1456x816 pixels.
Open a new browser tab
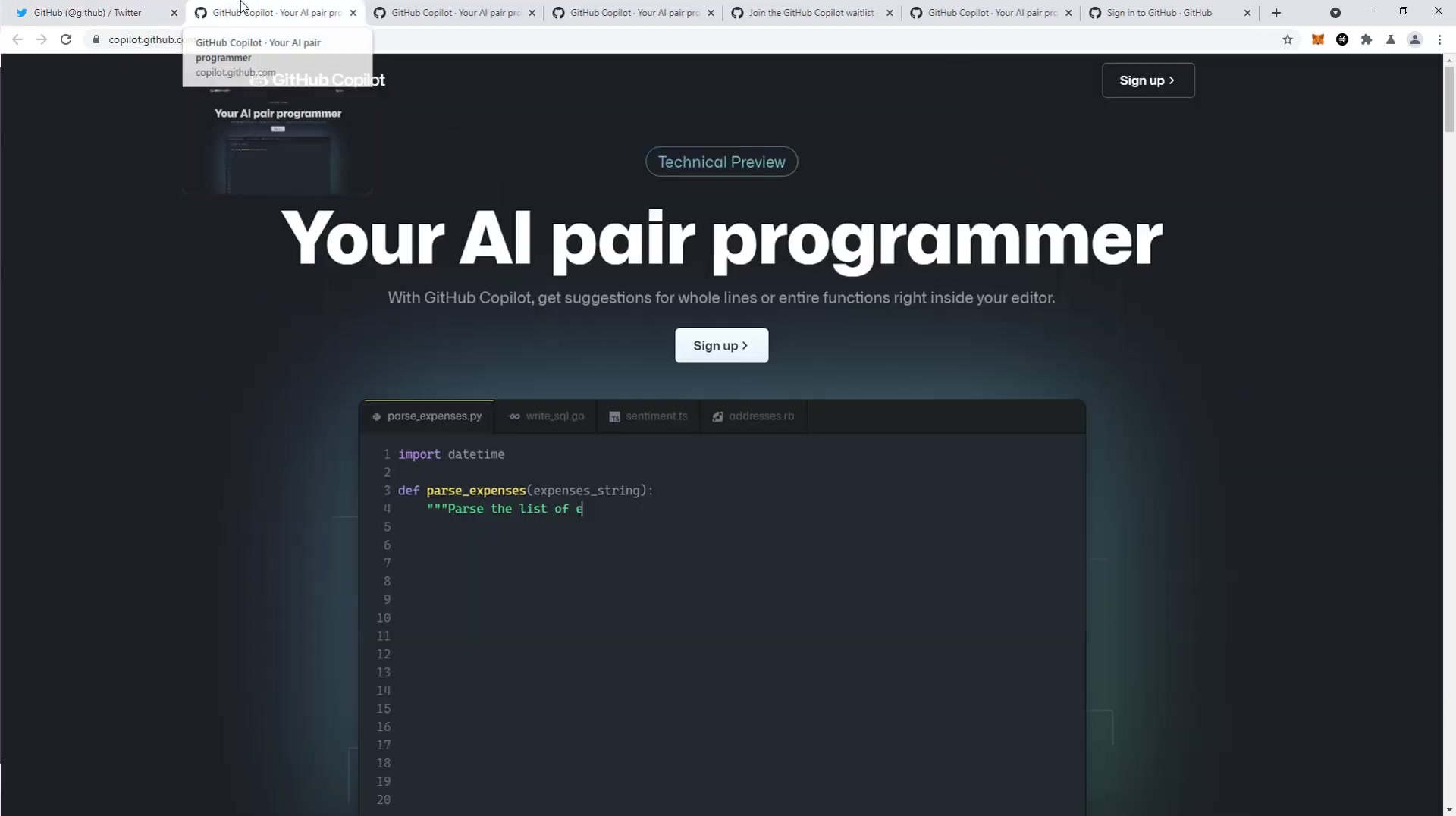pyautogui.click(x=1276, y=13)
